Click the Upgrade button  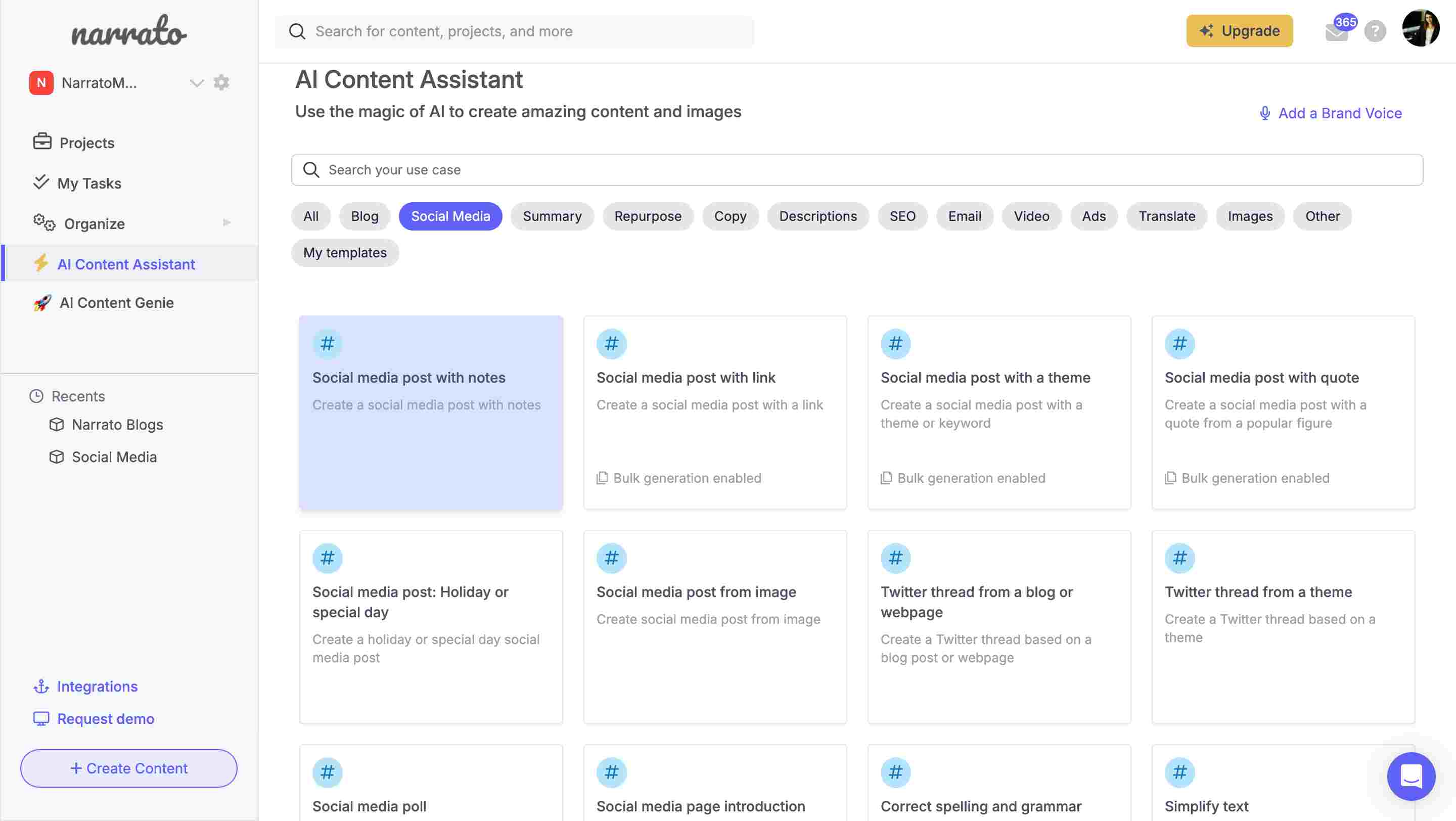[1240, 30]
